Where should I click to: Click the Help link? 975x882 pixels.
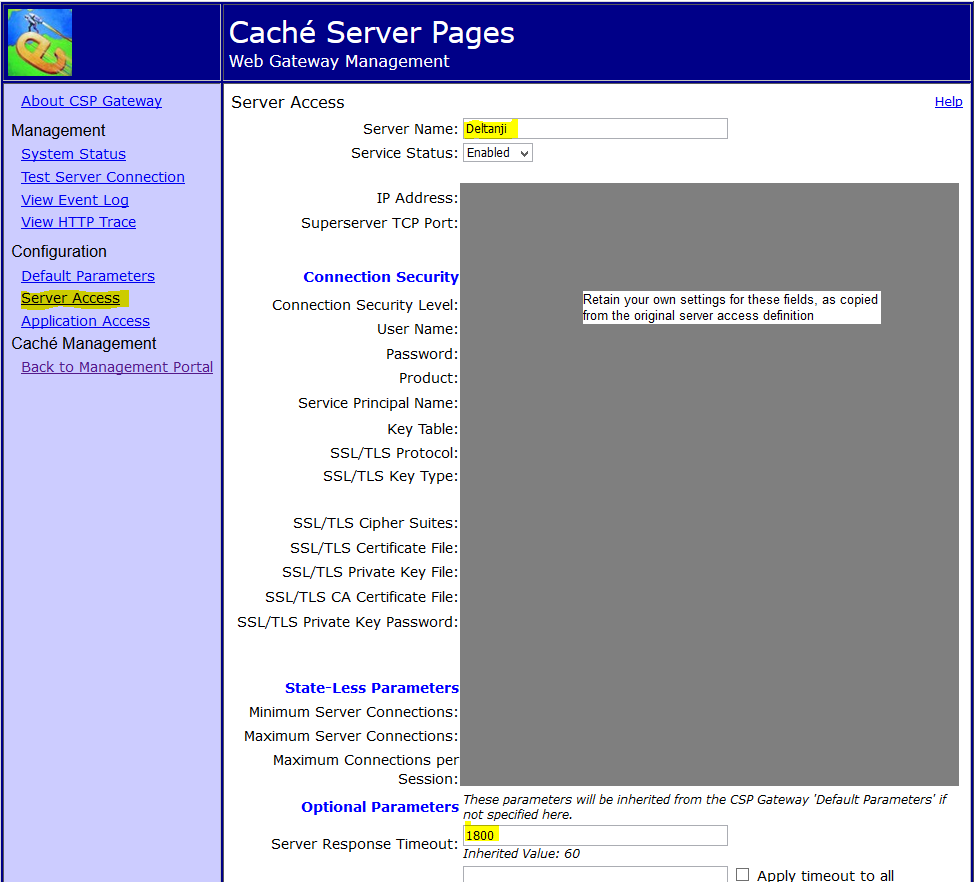coord(948,102)
